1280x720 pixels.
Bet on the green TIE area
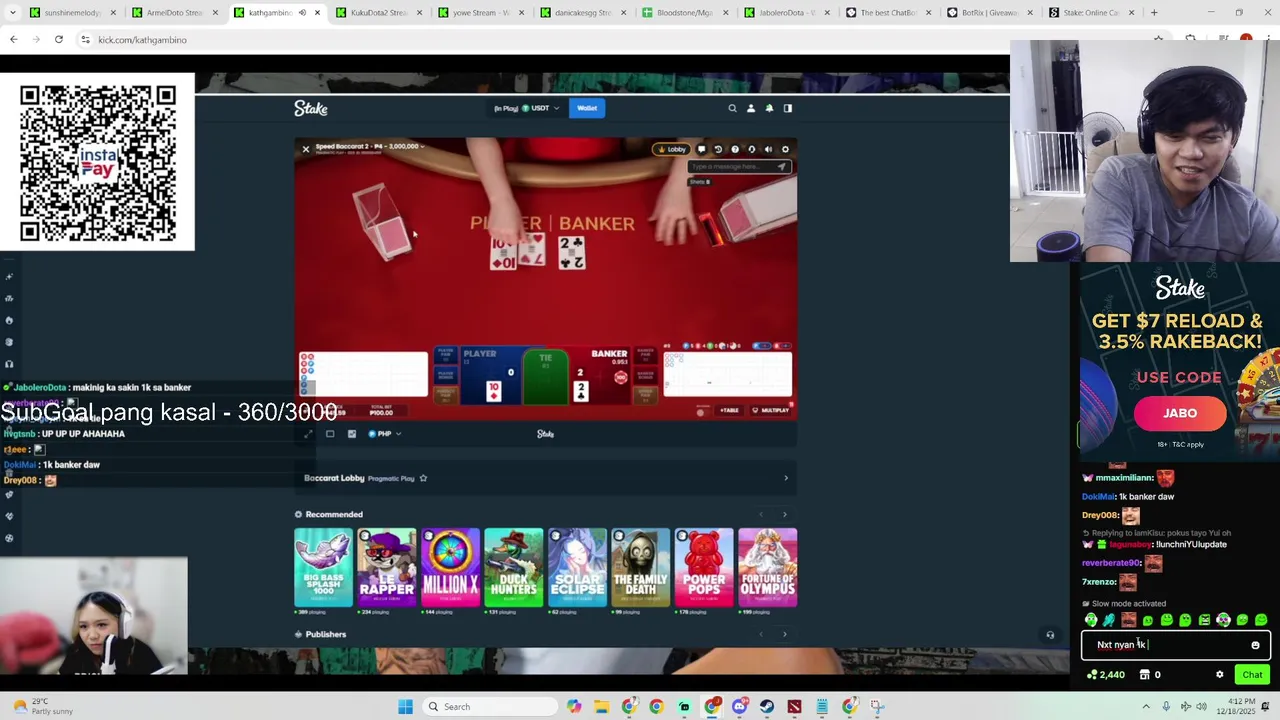click(x=545, y=377)
